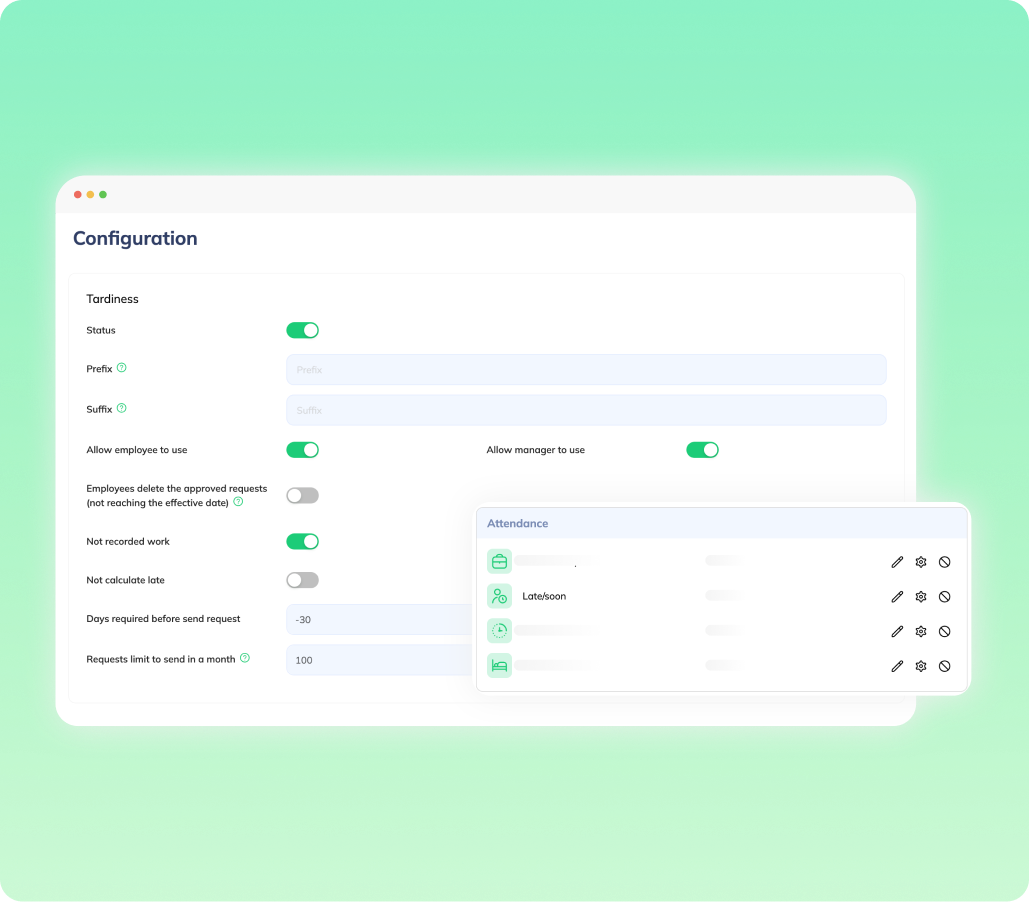This screenshot has height=902, width=1029.
Task: Click the ban icon on clock row
Action: pyautogui.click(x=945, y=632)
